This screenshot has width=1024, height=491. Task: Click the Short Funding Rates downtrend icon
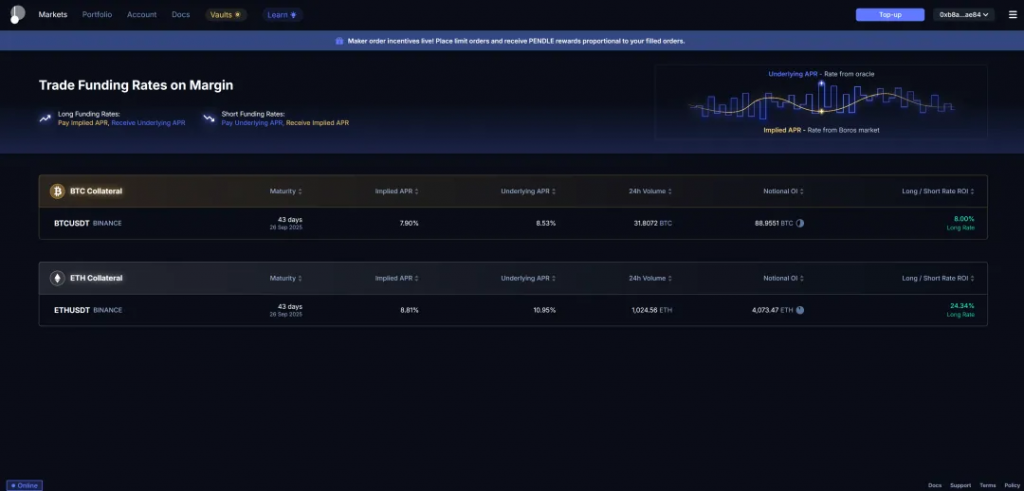208,118
